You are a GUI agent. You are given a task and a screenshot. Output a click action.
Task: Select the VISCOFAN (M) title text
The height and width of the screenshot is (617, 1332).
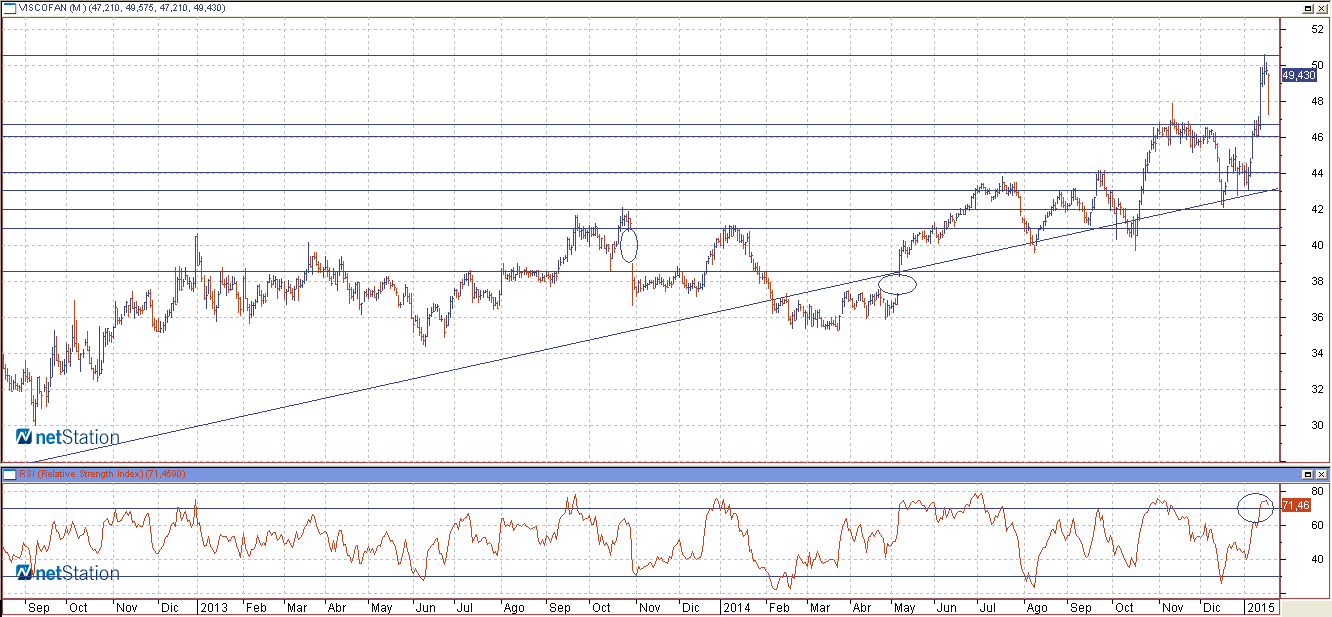[55, 7]
